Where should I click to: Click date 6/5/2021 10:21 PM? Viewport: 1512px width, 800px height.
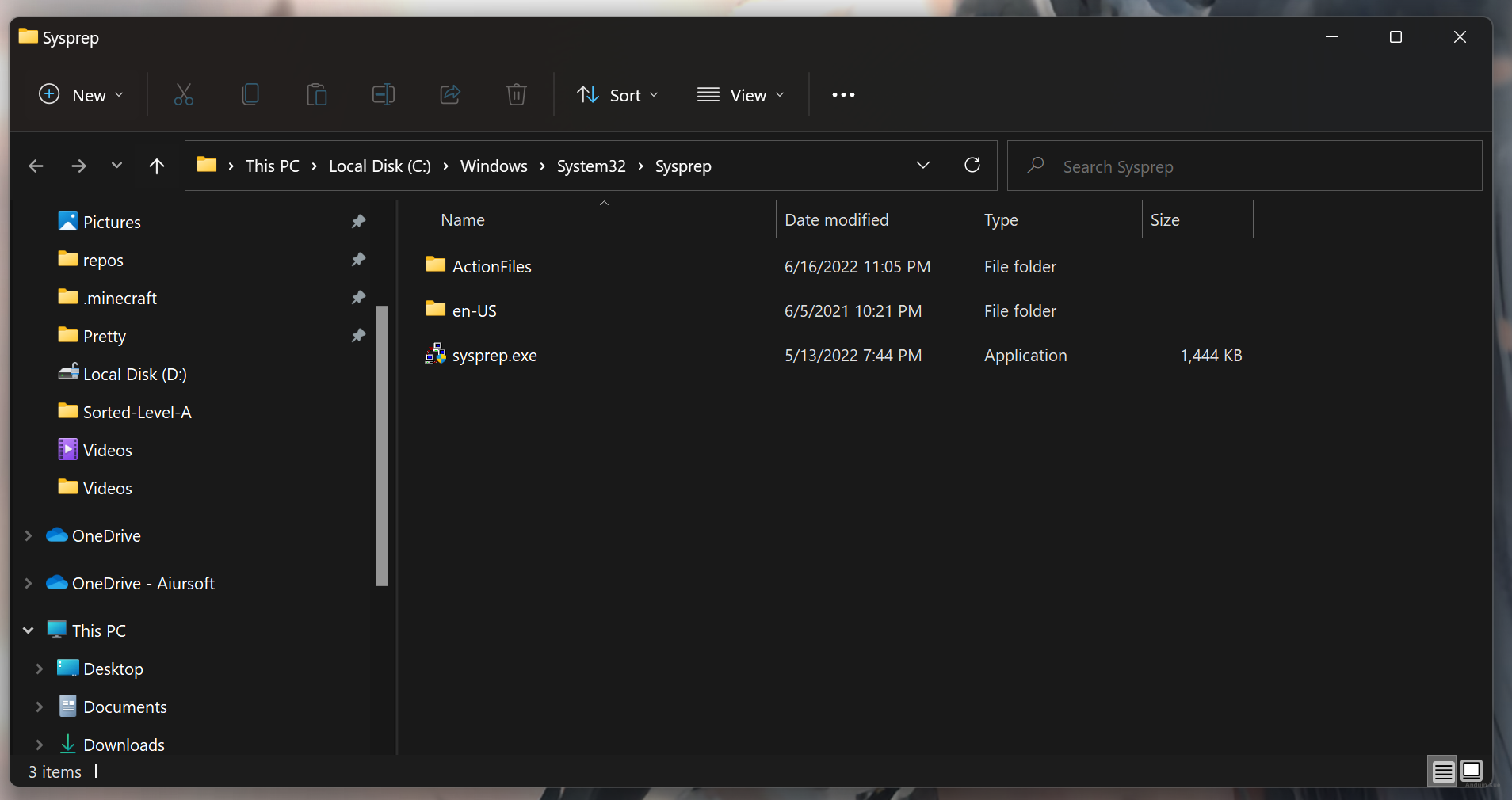[x=853, y=311]
